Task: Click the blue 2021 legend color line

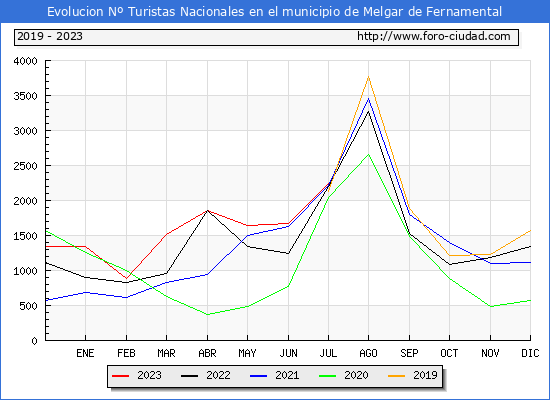Action: point(259,376)
